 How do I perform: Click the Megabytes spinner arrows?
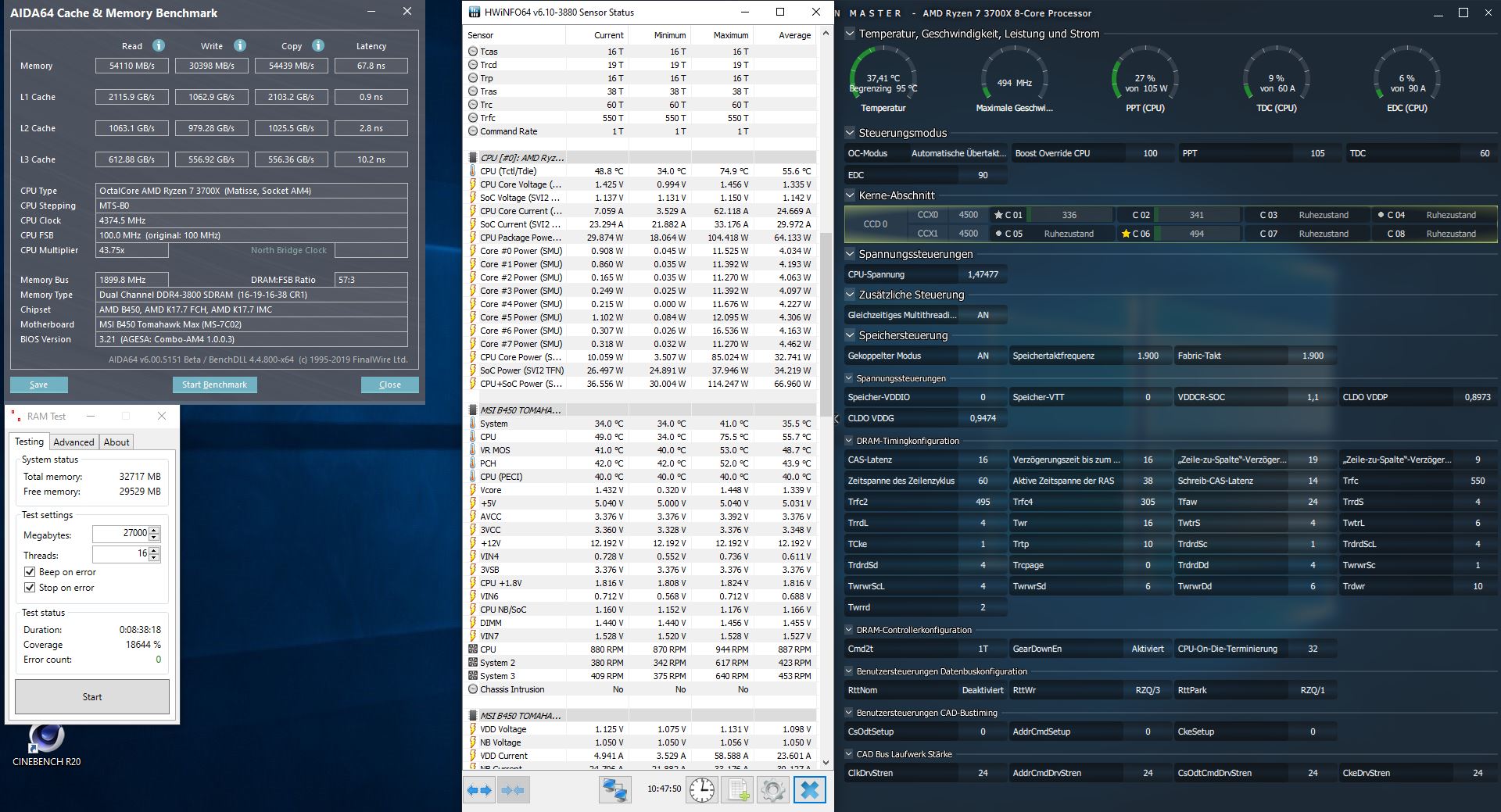(154, 534)
